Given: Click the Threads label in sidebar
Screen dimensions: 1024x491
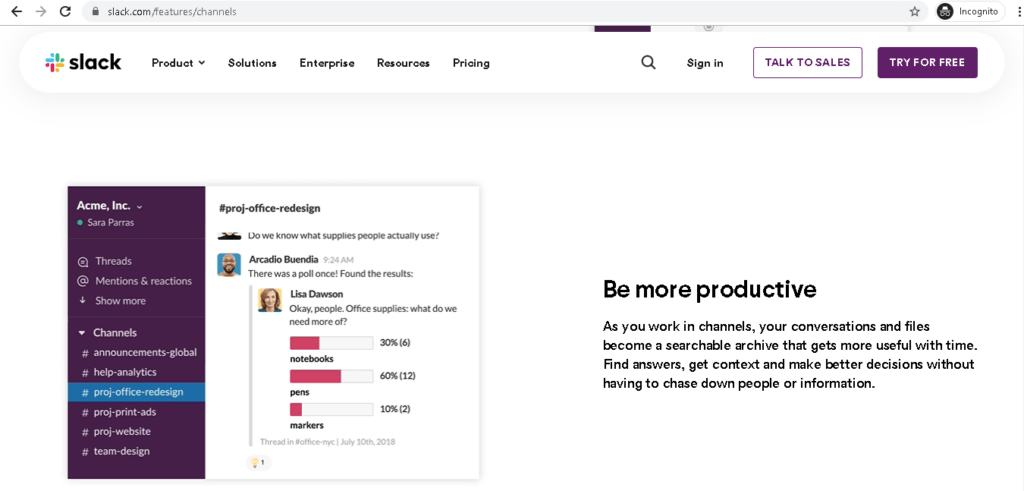Looking at the screenshot, I should (x=114, y=261).
